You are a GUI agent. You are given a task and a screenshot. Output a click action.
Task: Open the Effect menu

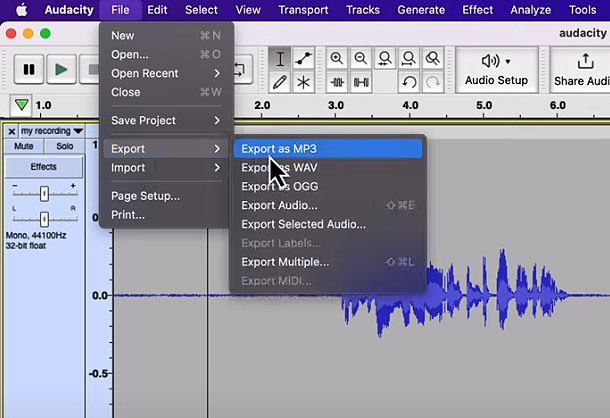[x=477, y=10]
